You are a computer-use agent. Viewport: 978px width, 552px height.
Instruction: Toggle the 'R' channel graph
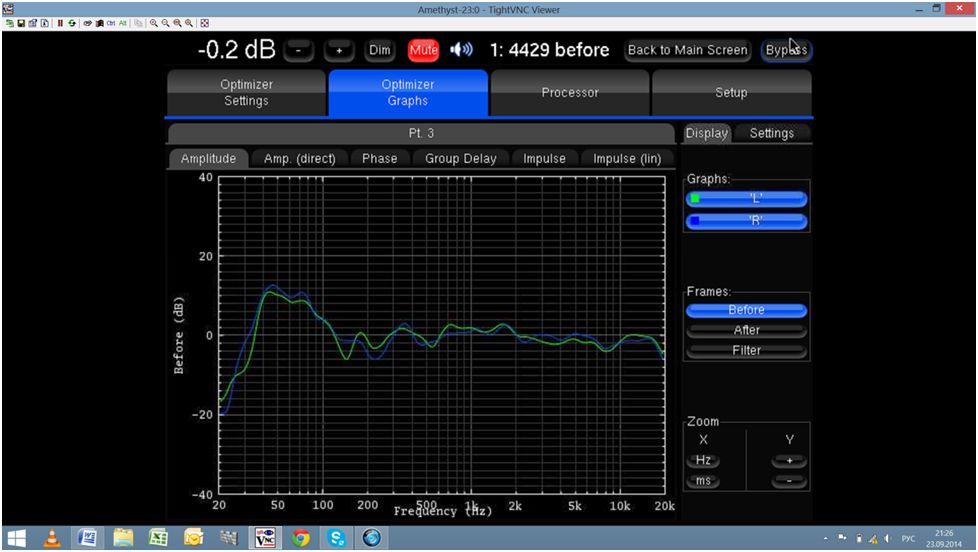(746, 221)
